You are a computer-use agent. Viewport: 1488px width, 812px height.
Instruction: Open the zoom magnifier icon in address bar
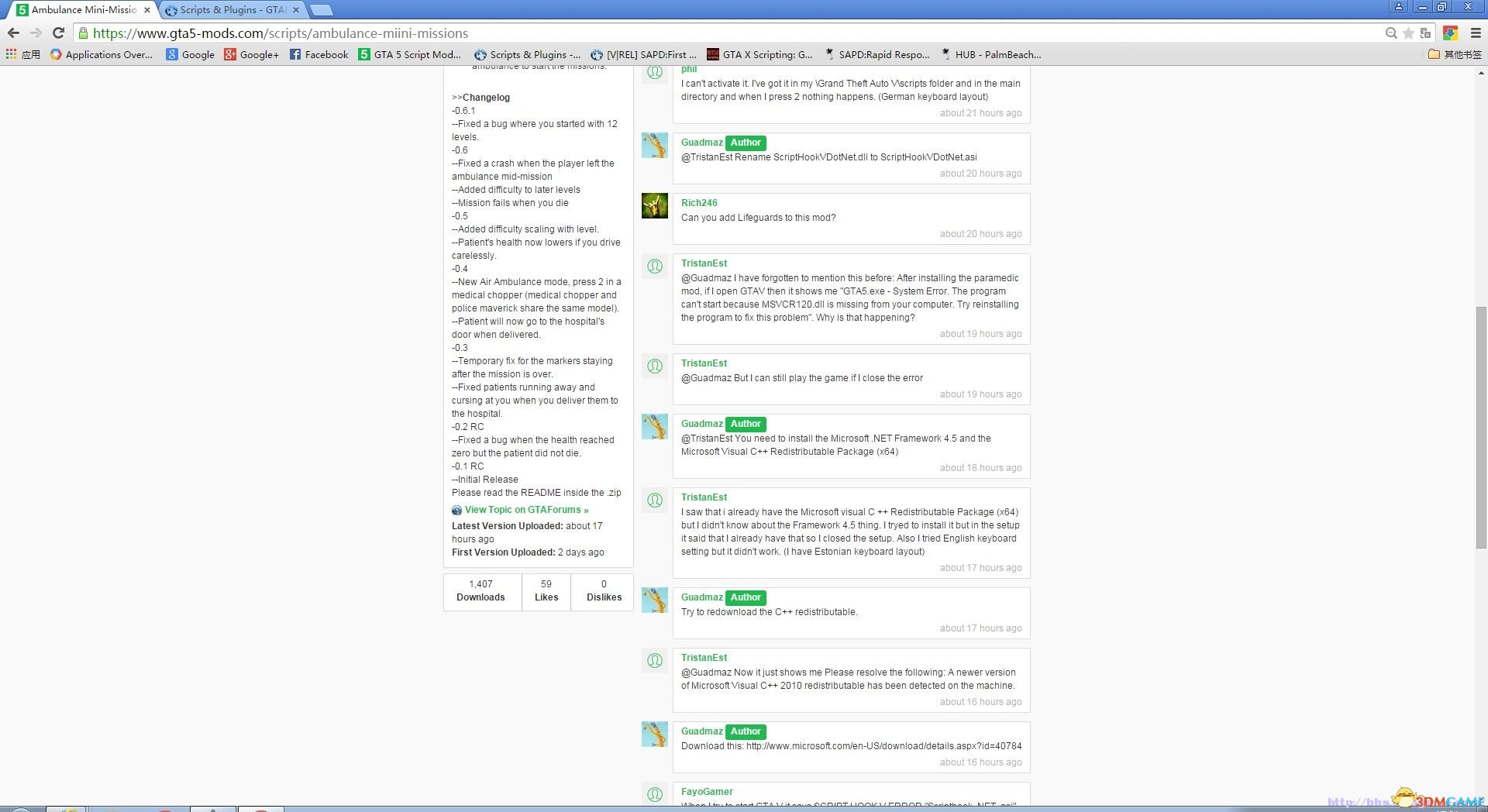(1391, 33)
